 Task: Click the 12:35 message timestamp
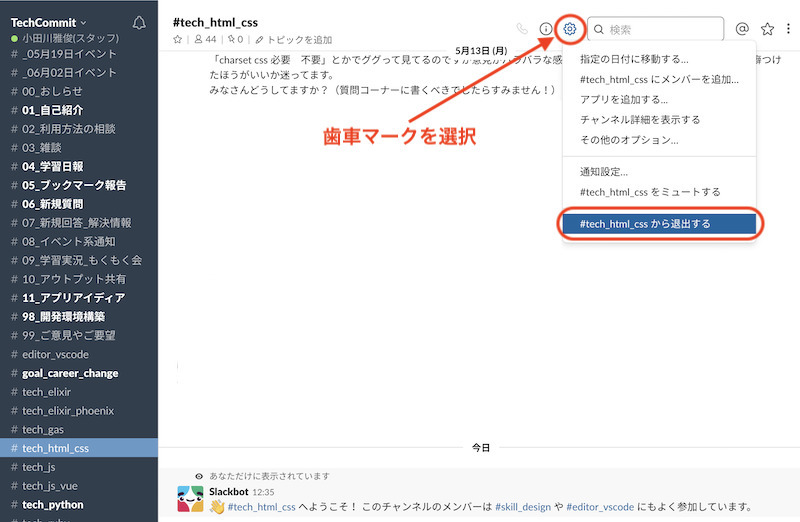coord(263,492)
